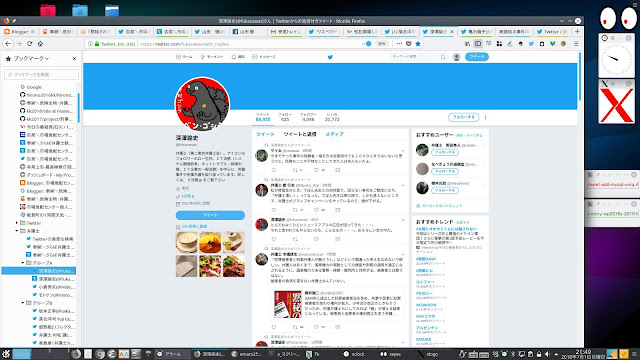640x360 pixels.
Task: Go back with the Firefox back arrow
Action: tap(8, 44)
